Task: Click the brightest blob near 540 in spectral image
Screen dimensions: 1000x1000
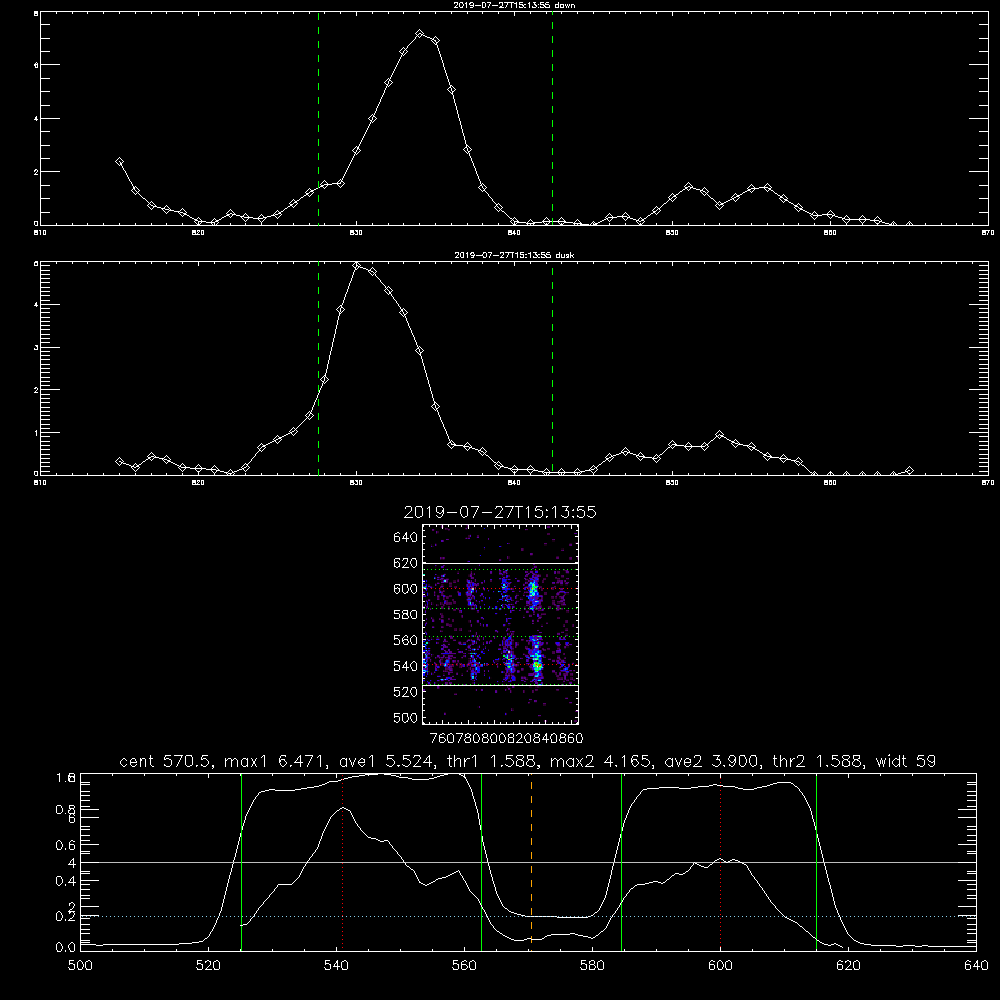Action: 537,665
